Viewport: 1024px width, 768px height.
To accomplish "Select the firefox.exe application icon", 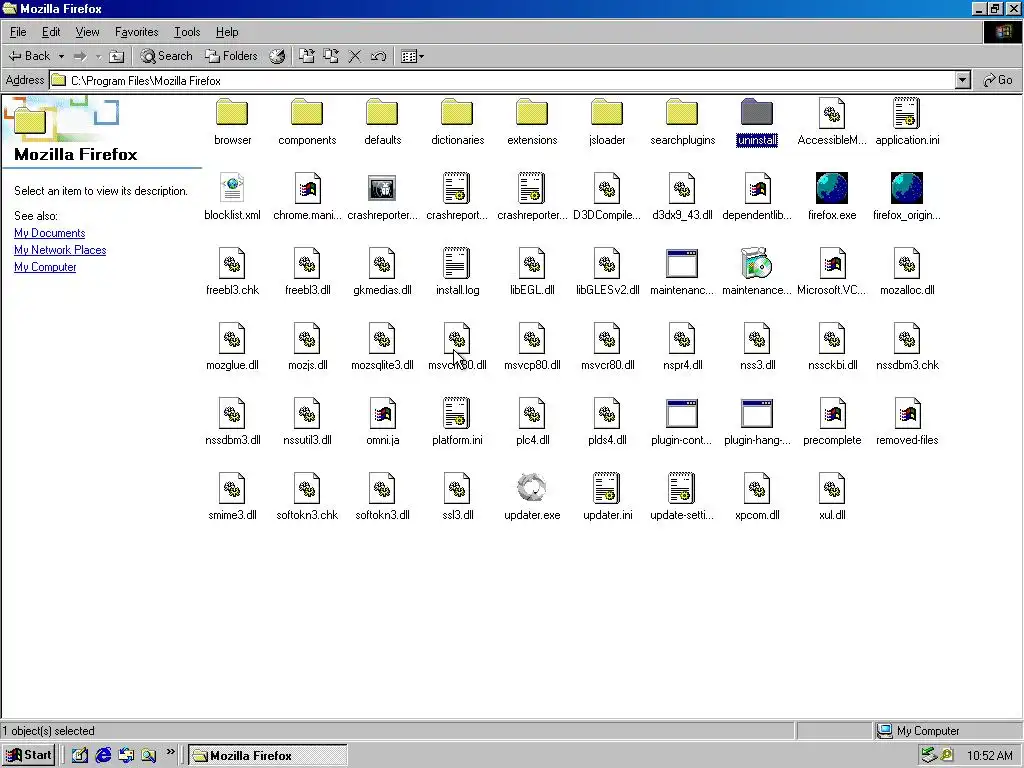I will [831, 188].
